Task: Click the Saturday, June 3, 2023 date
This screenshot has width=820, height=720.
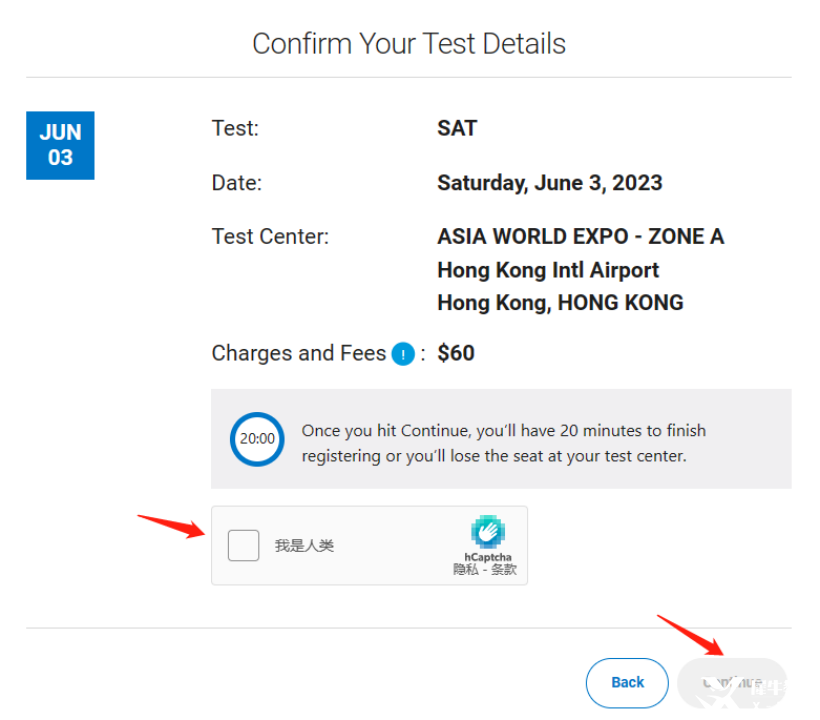Action: (x=550, y=183)
